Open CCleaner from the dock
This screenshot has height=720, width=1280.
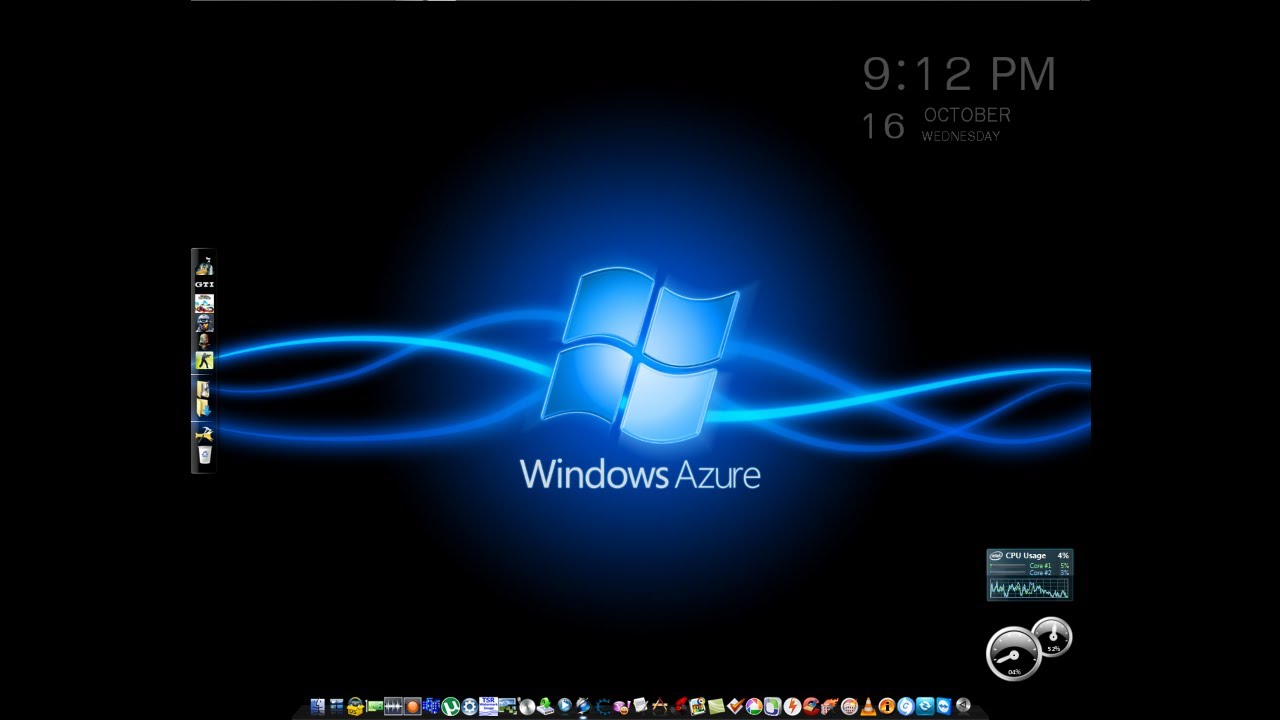tap(811, 706)
